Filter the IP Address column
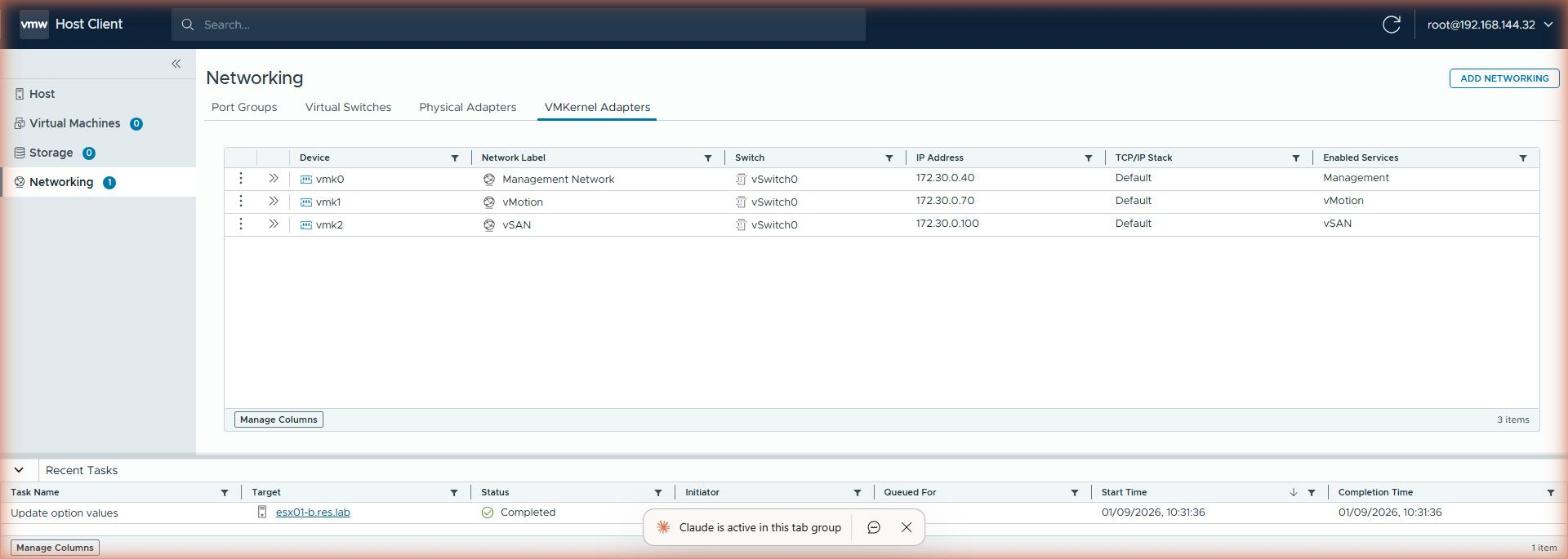 [1088, 158]
